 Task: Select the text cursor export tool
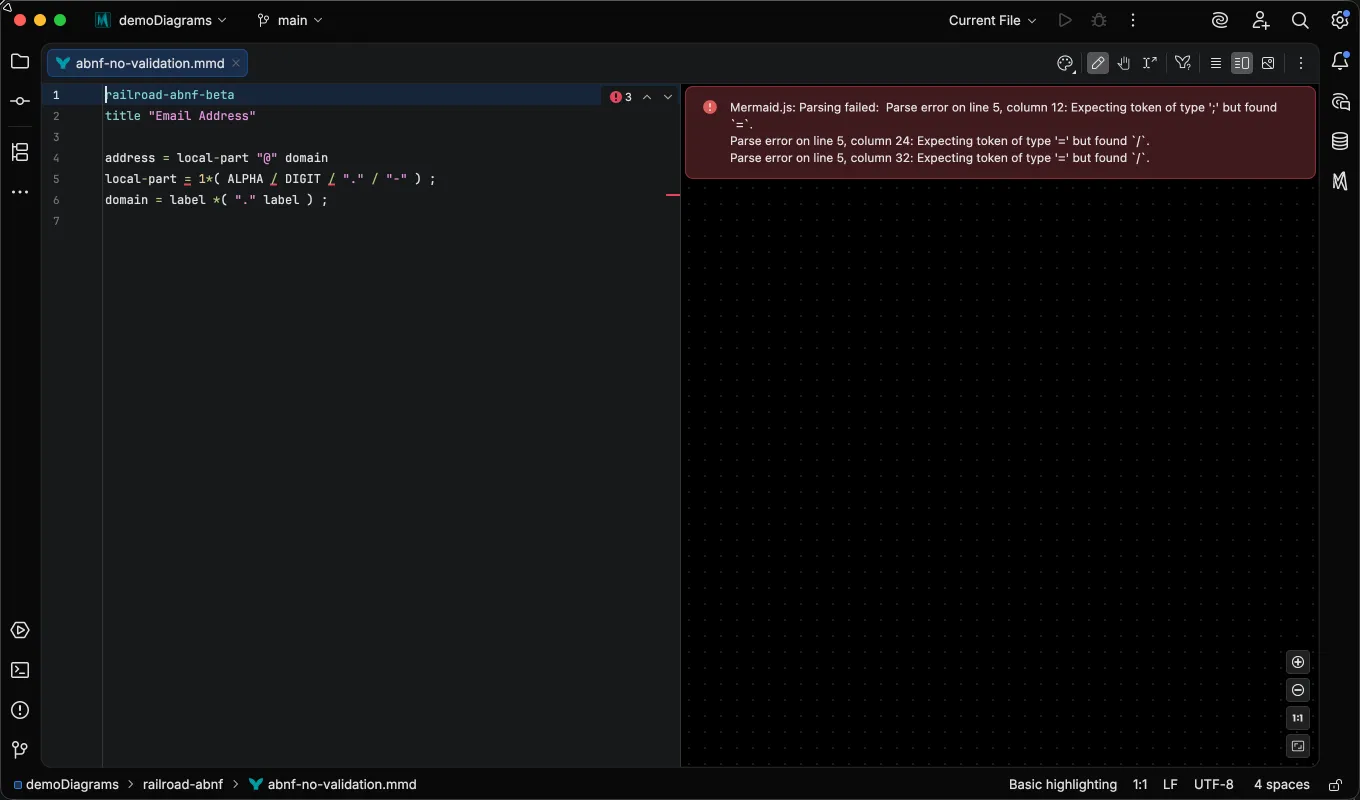pyautogui.click(x=1151, y=63)
